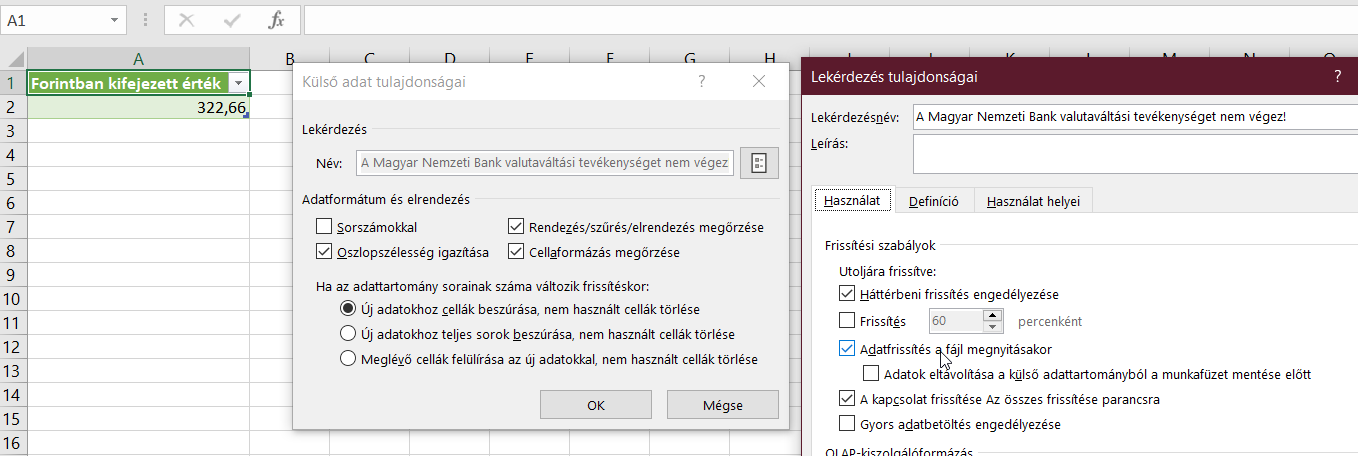Select Meglévő cellák felülírása radio option
This screenshot has width=1358, height=456.
pyautogui.click(x=348, y=358)
